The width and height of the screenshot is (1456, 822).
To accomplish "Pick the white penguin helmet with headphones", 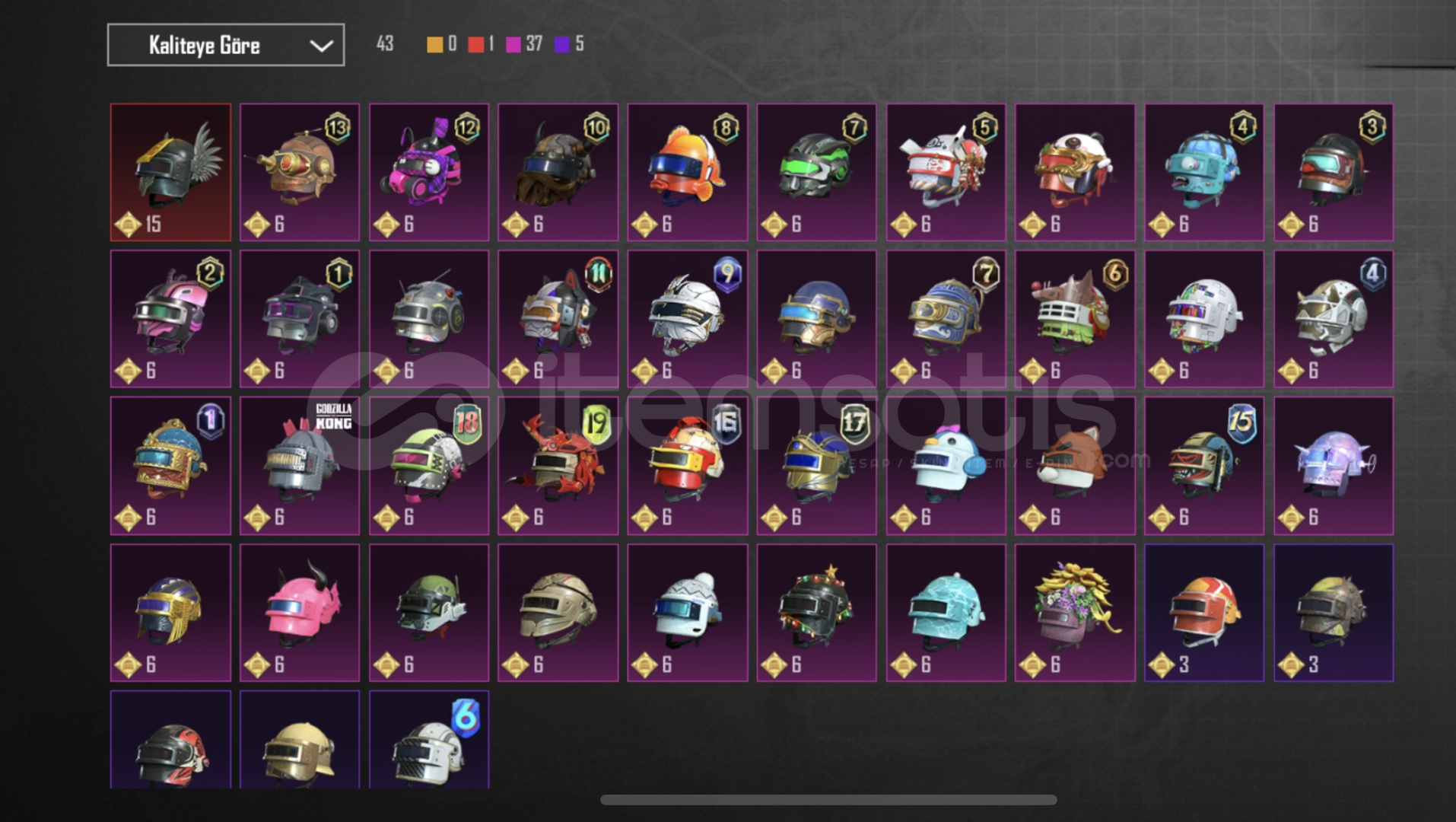I will pos(946,466).
